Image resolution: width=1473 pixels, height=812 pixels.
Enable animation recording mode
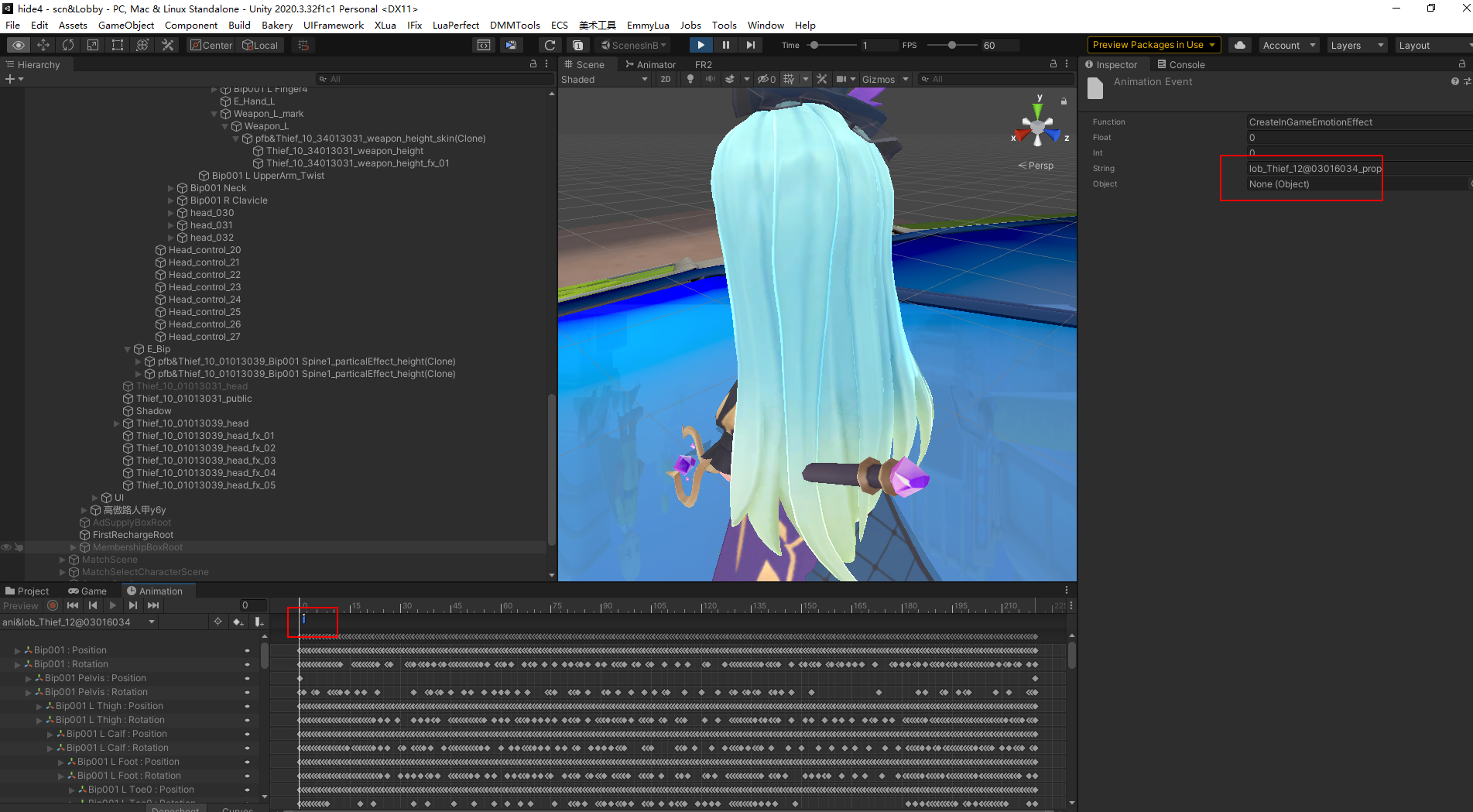(x=53, y=605)
